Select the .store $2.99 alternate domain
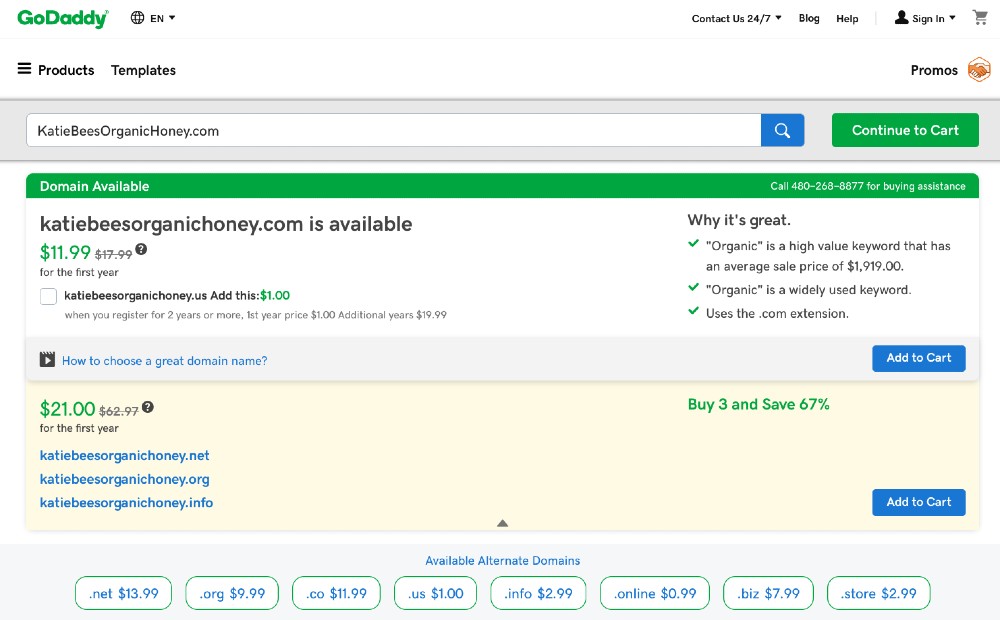This screenshot has width=1000, height=620. coord(879,593)
